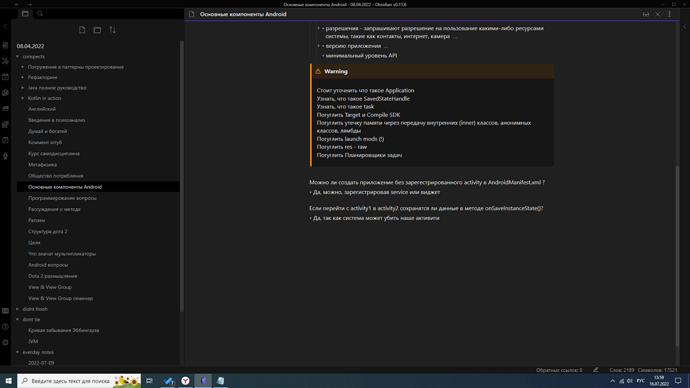The width and height of the screenshot is (690, 388).
Task: Click the Обратных ссылок backlinks counter
Action: pos(559,370)
